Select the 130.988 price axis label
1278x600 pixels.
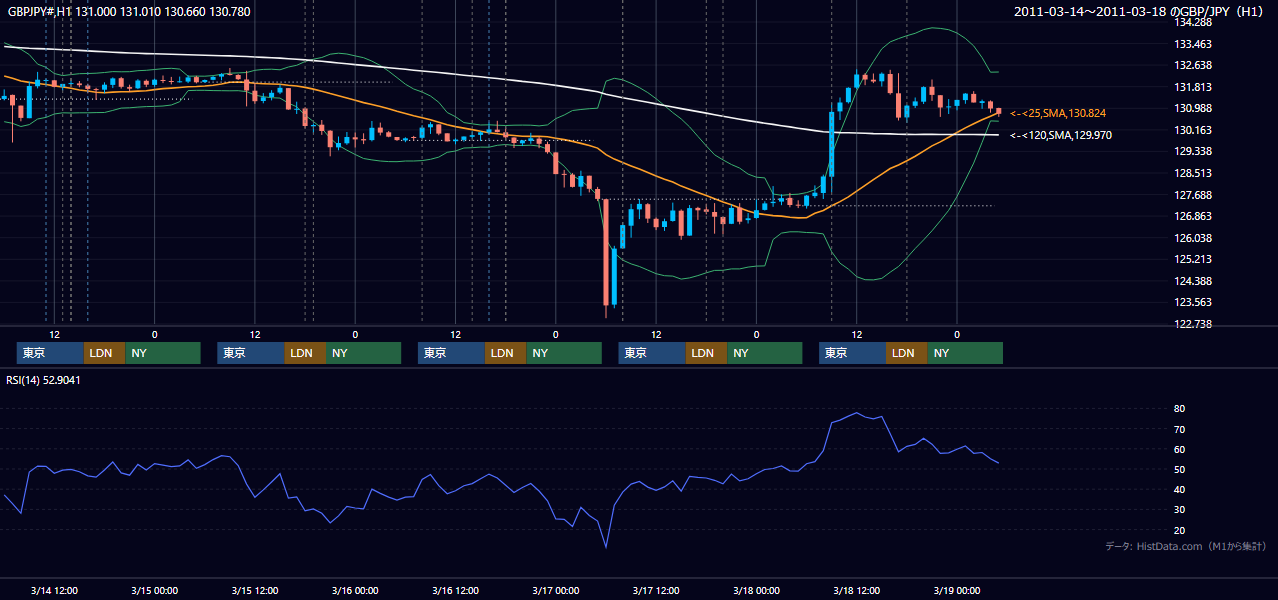click(1191, 108)
